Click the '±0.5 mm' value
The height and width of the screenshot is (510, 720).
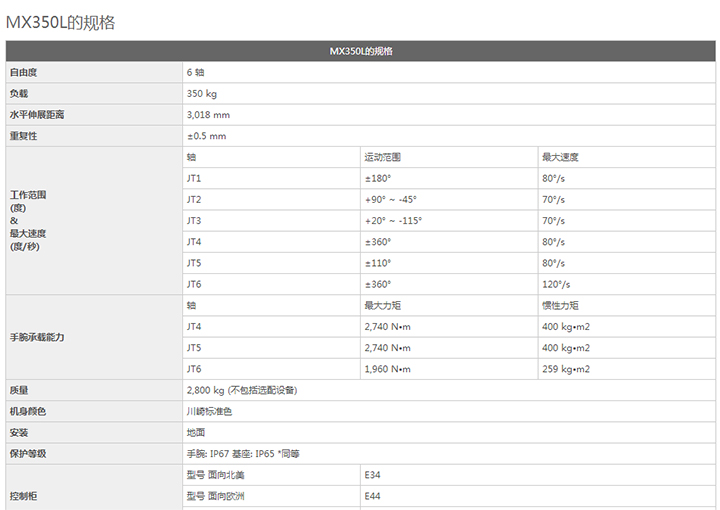[x=207, y=136]
